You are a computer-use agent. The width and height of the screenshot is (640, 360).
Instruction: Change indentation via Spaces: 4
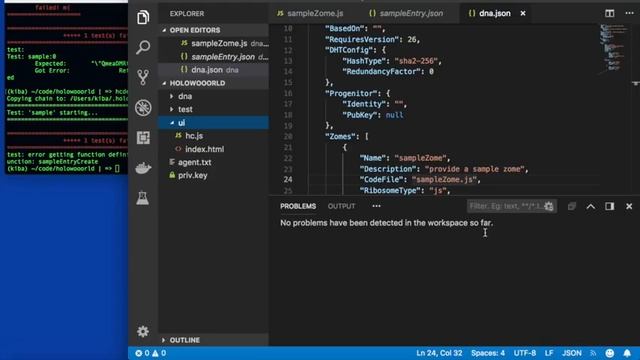[x=488, y=353]
